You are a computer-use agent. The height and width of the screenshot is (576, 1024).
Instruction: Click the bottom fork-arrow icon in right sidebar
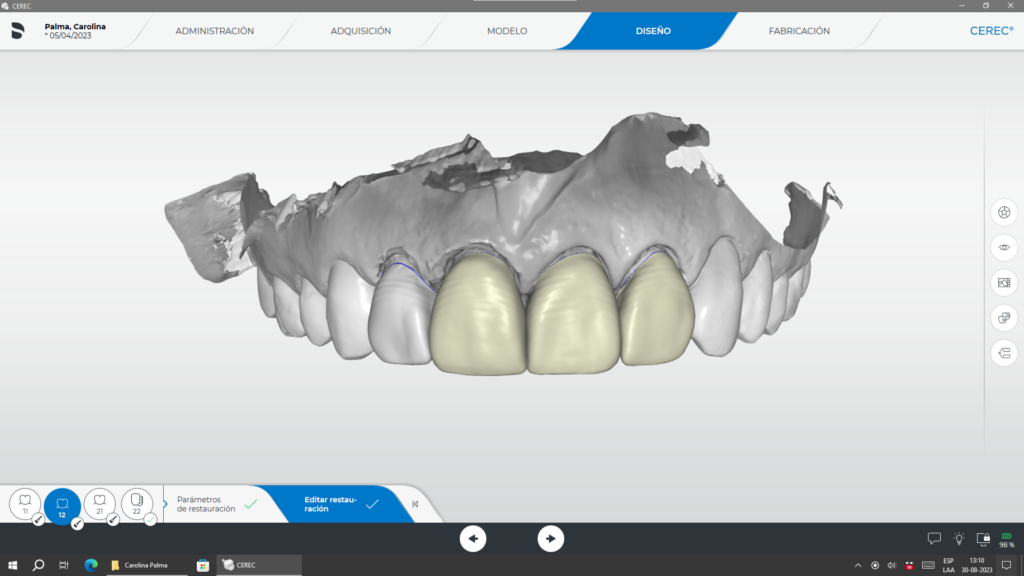tap(1004, 353)
